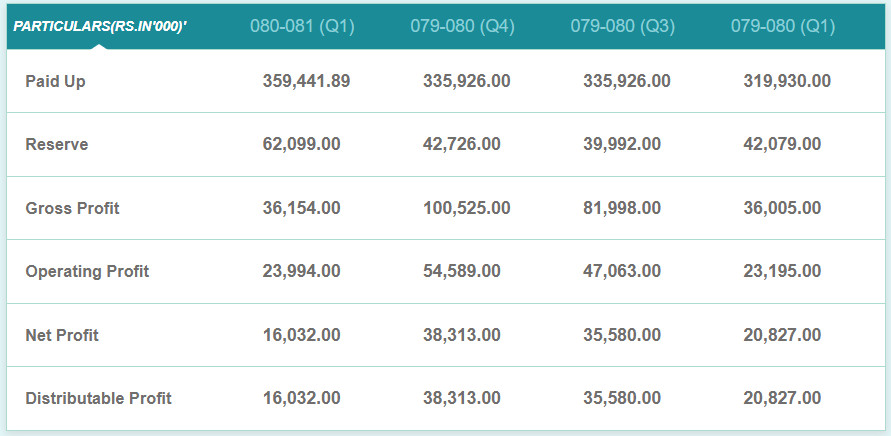891x436 pixels.
Task: Select the 079-080 (Q1) column header
Action: click(782, 27)
